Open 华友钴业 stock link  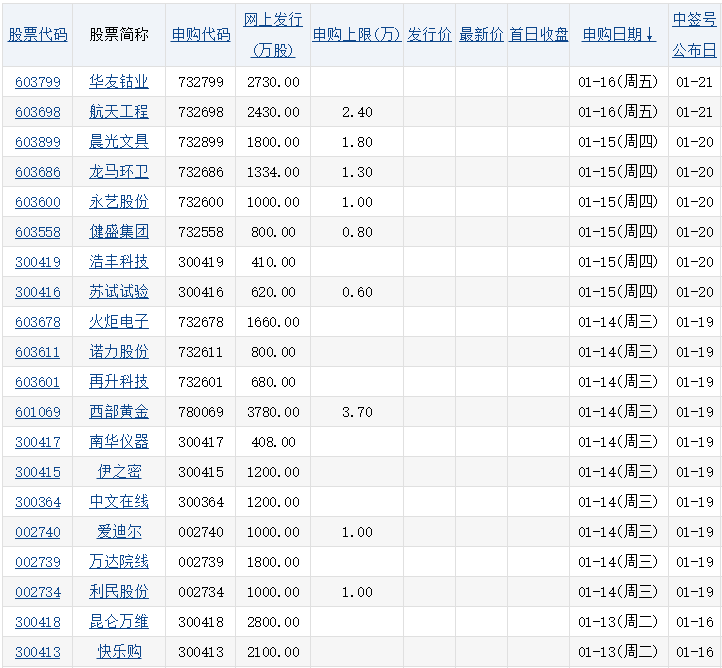coord(119,82)
